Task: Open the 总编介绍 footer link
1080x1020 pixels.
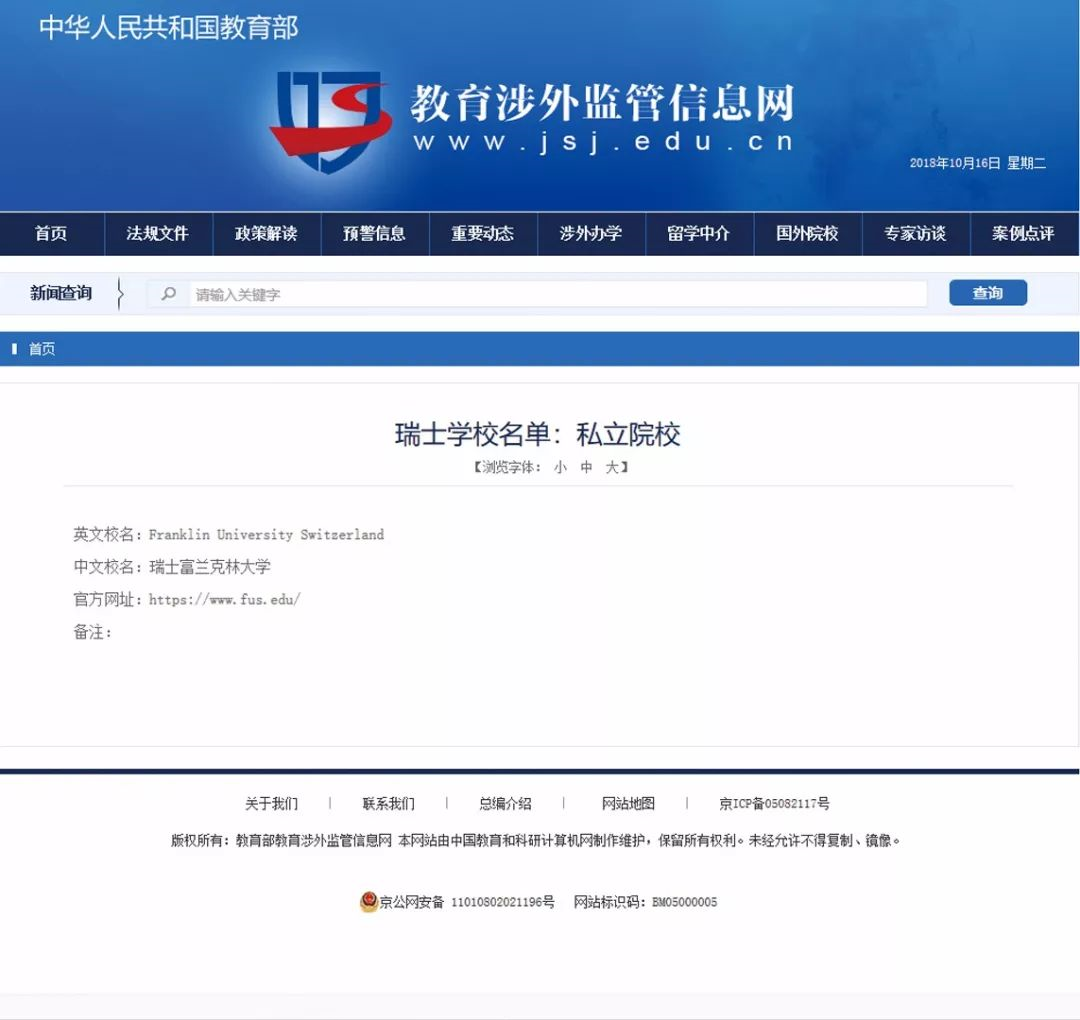Action: [x=505, y=803]
